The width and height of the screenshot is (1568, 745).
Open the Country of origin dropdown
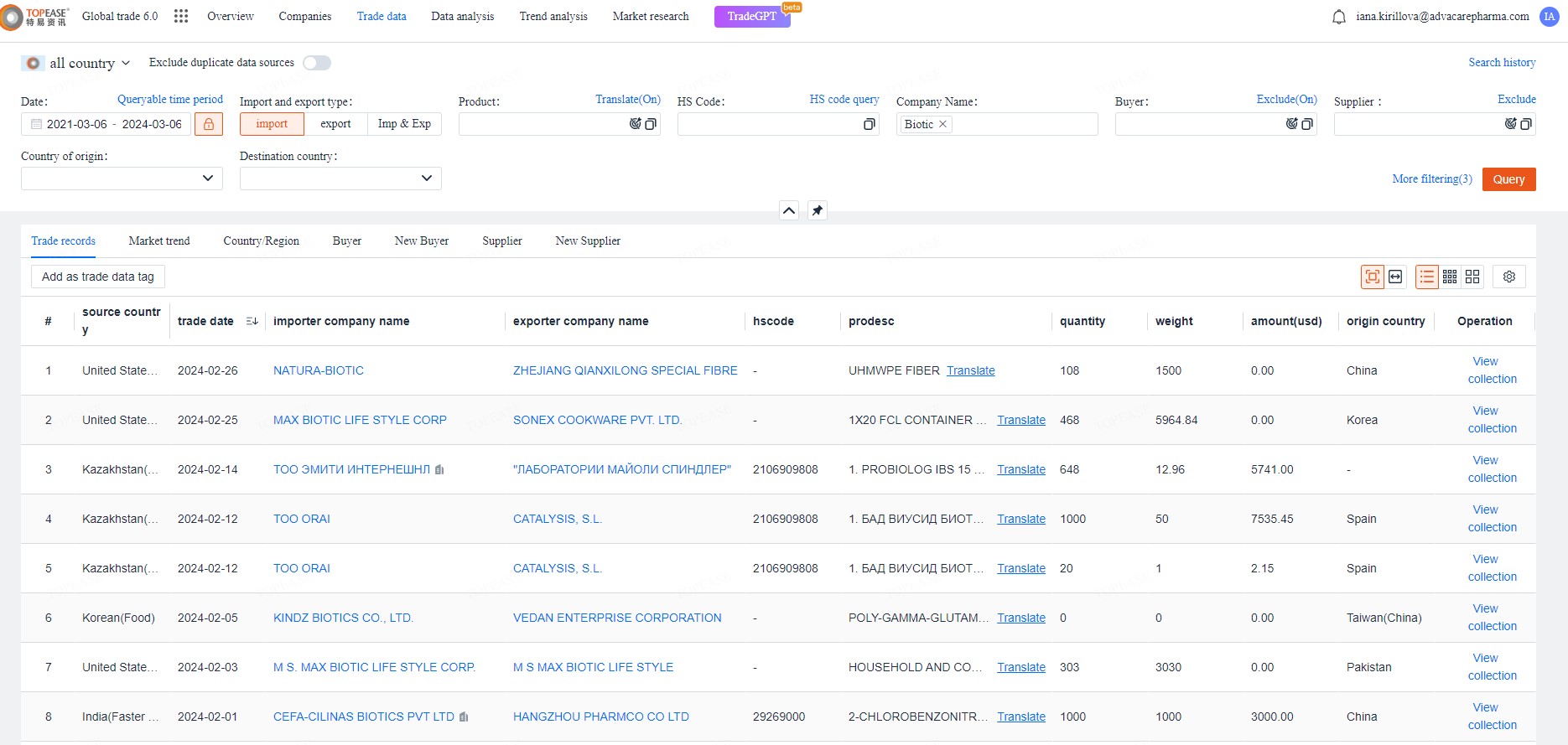tap(122, 178)
